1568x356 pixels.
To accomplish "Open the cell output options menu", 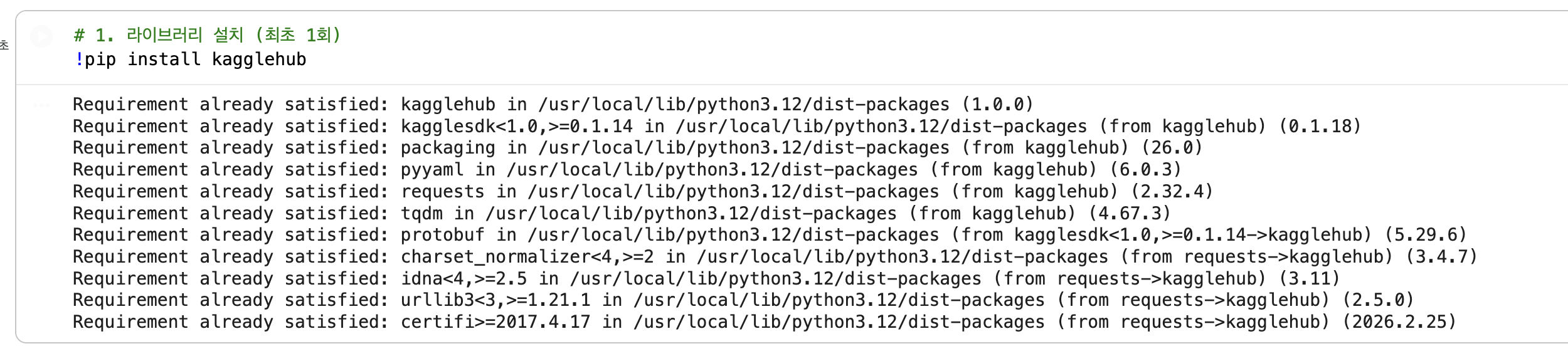I will click(41, 105).
